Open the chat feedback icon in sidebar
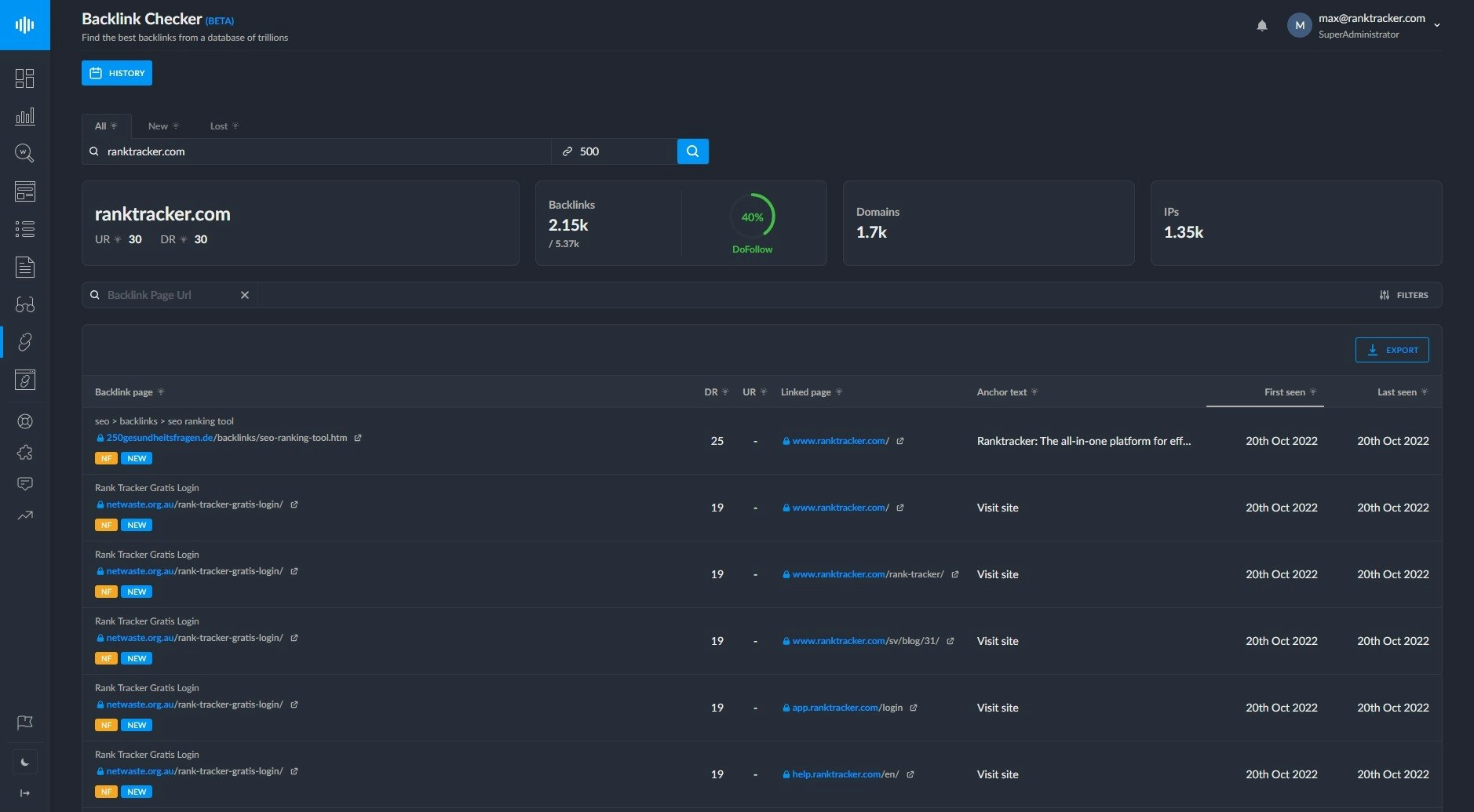The image size is (1474, 812). 25,484
